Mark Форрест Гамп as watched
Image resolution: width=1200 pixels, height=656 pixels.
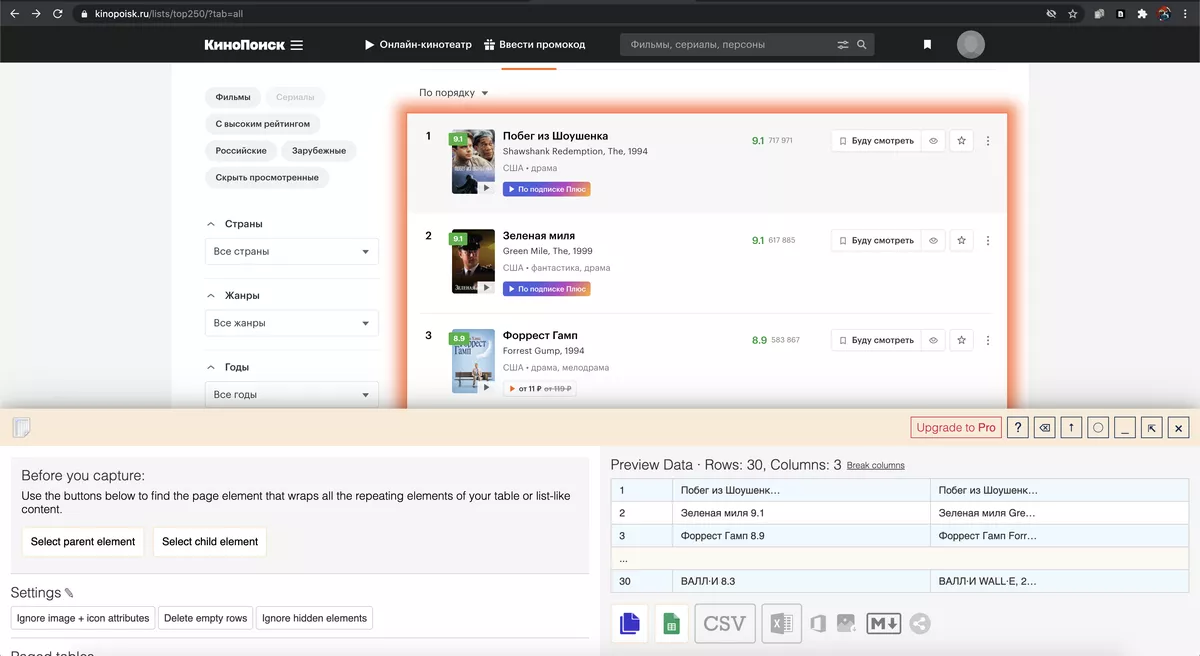[933, 340]
